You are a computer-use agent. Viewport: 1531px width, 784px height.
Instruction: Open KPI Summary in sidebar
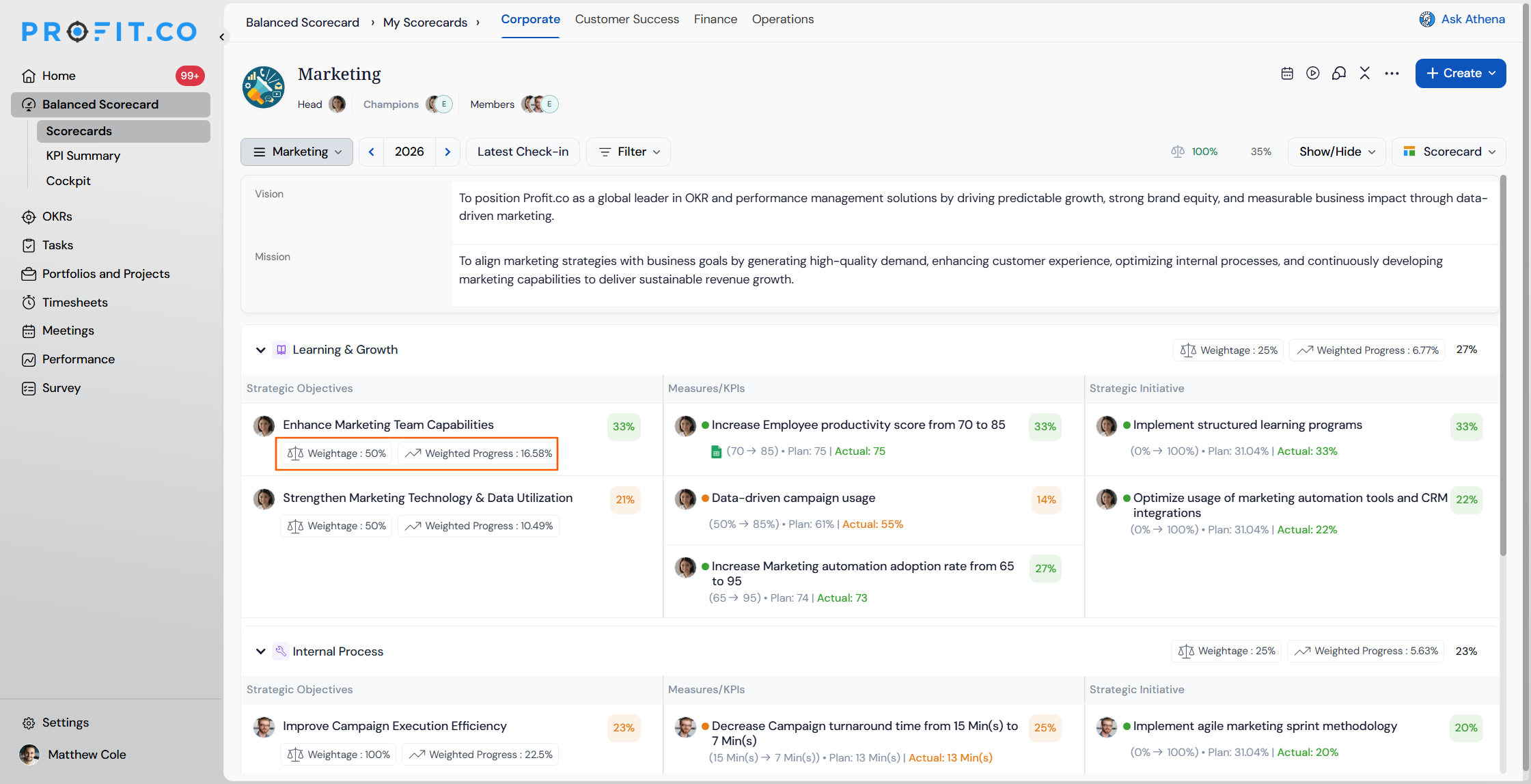[x=83, y=156]
